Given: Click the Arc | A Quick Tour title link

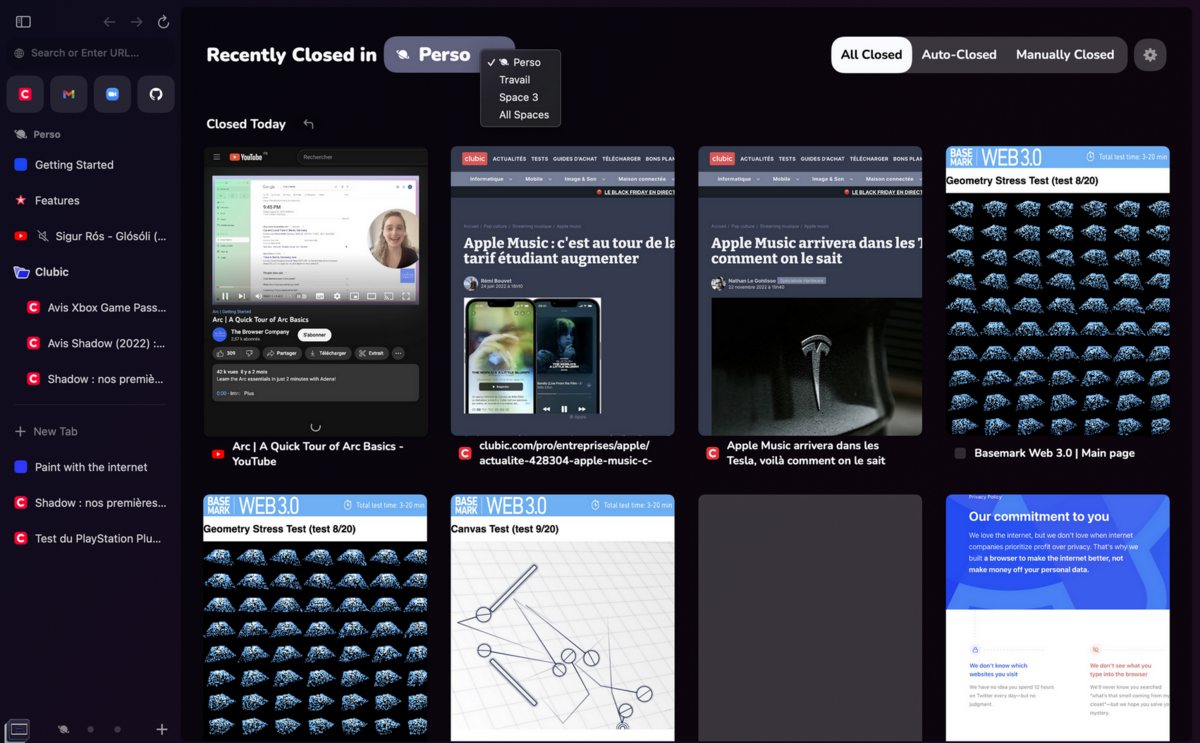Looking at the screenshot, I should tap(318, 454).
